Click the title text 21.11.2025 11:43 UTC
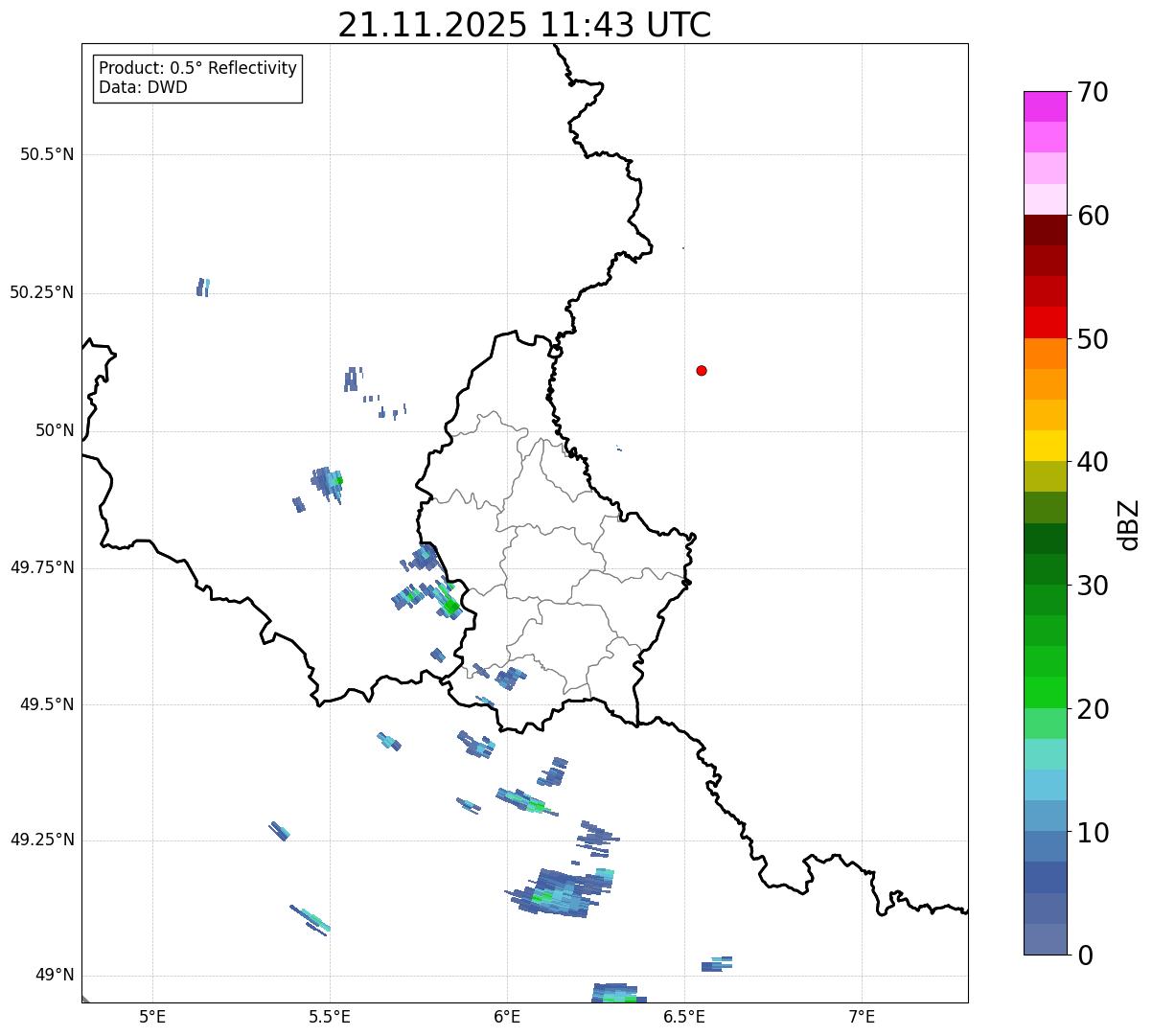 point(524,25)
